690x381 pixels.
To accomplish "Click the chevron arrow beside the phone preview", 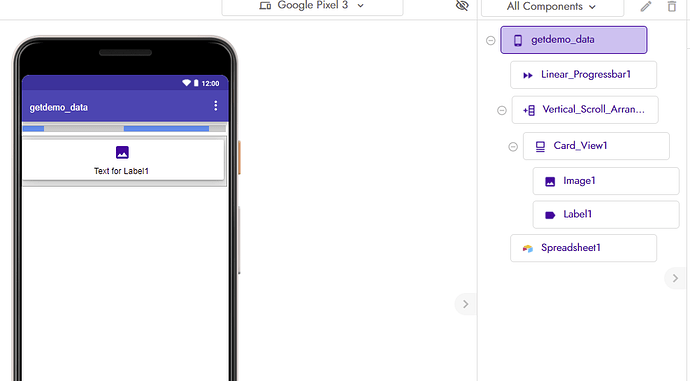I will click(x=466, y=304).
